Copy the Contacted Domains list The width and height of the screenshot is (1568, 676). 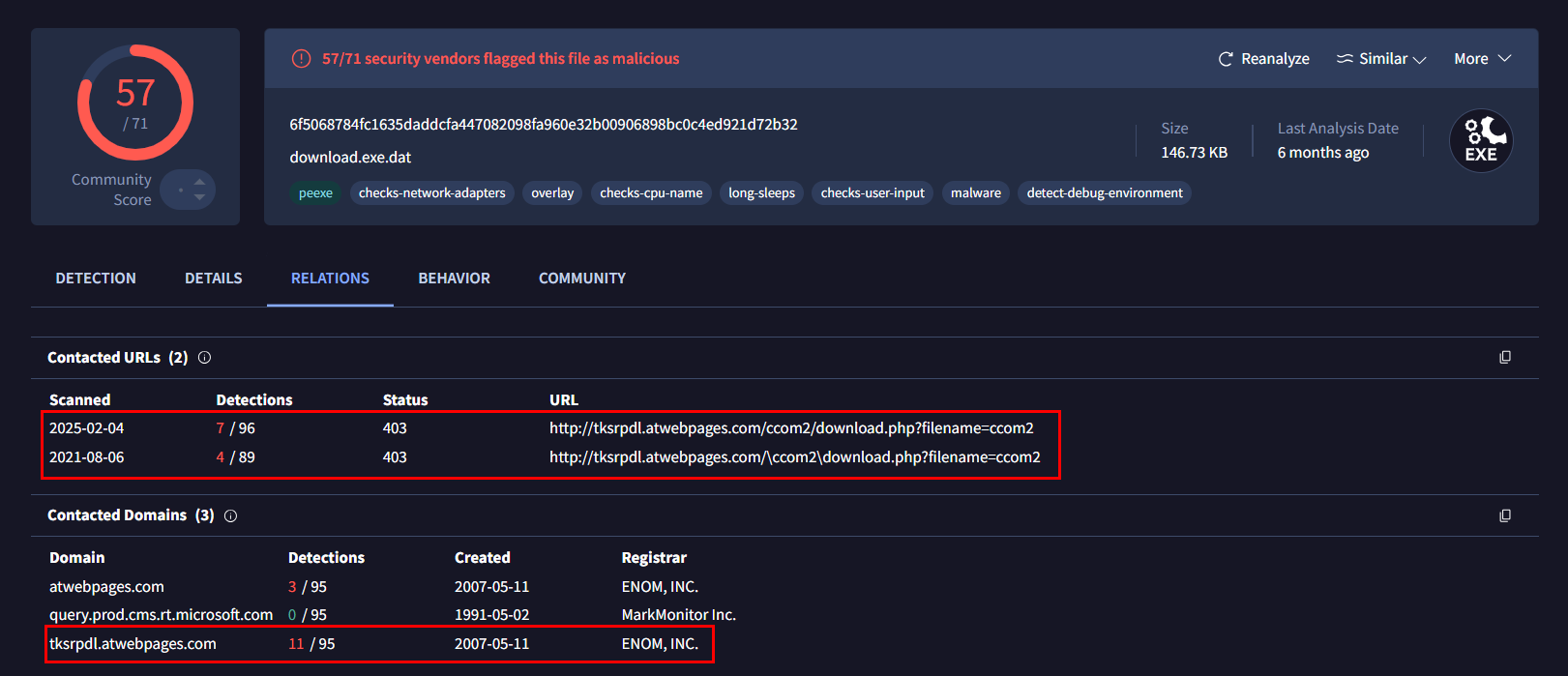click(1504, 516)
